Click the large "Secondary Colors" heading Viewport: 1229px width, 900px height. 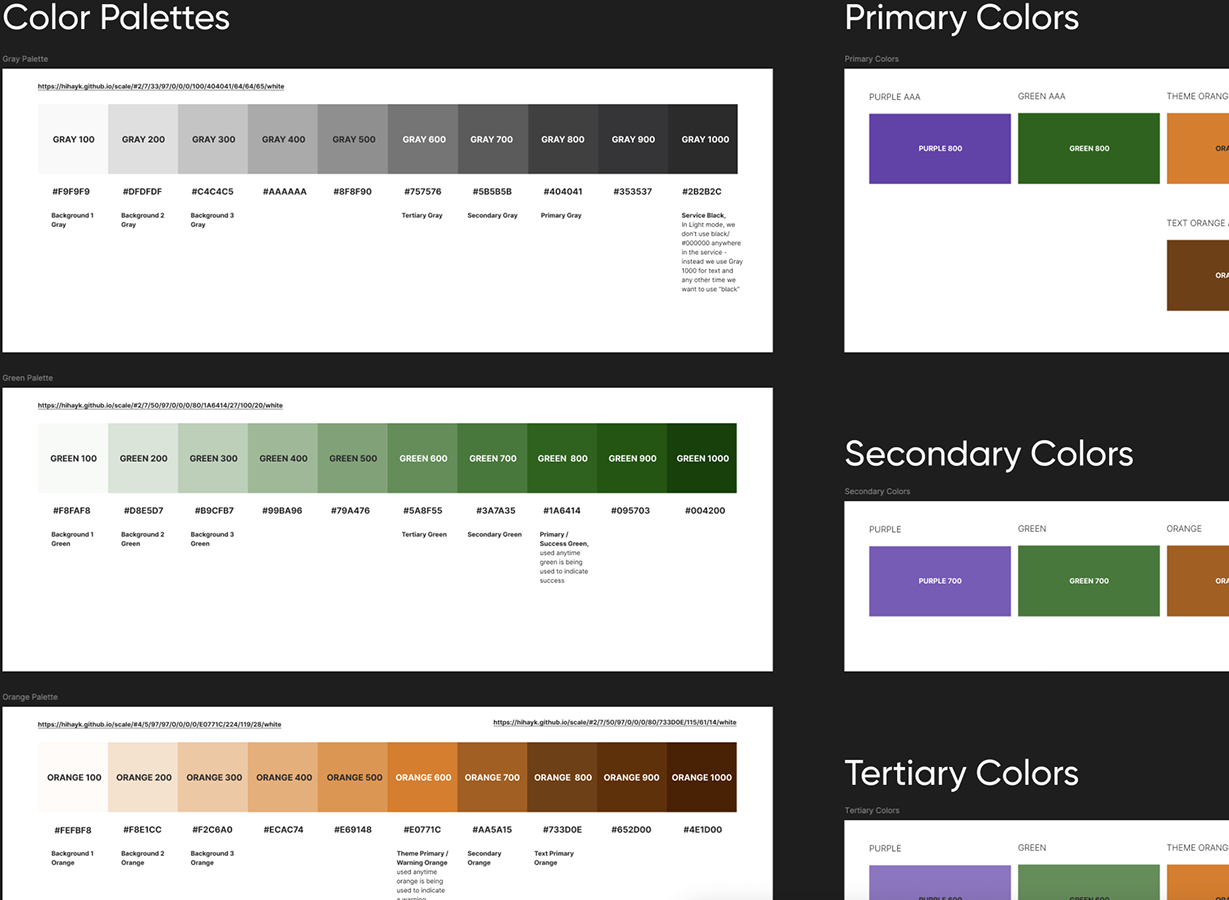(989, 453)
